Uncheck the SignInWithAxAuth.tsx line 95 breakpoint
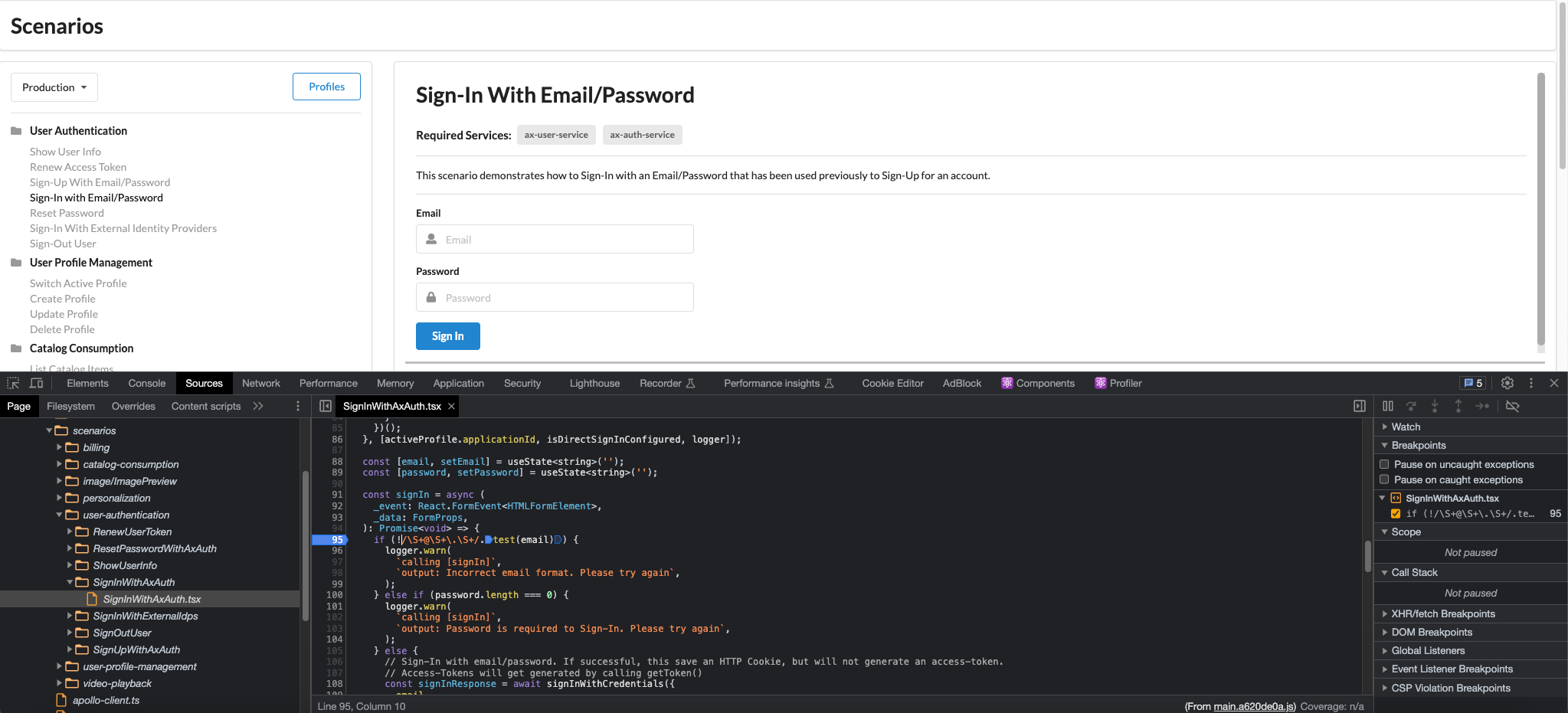Viewport: 1568px width, 713px height. click(1396, 513)
